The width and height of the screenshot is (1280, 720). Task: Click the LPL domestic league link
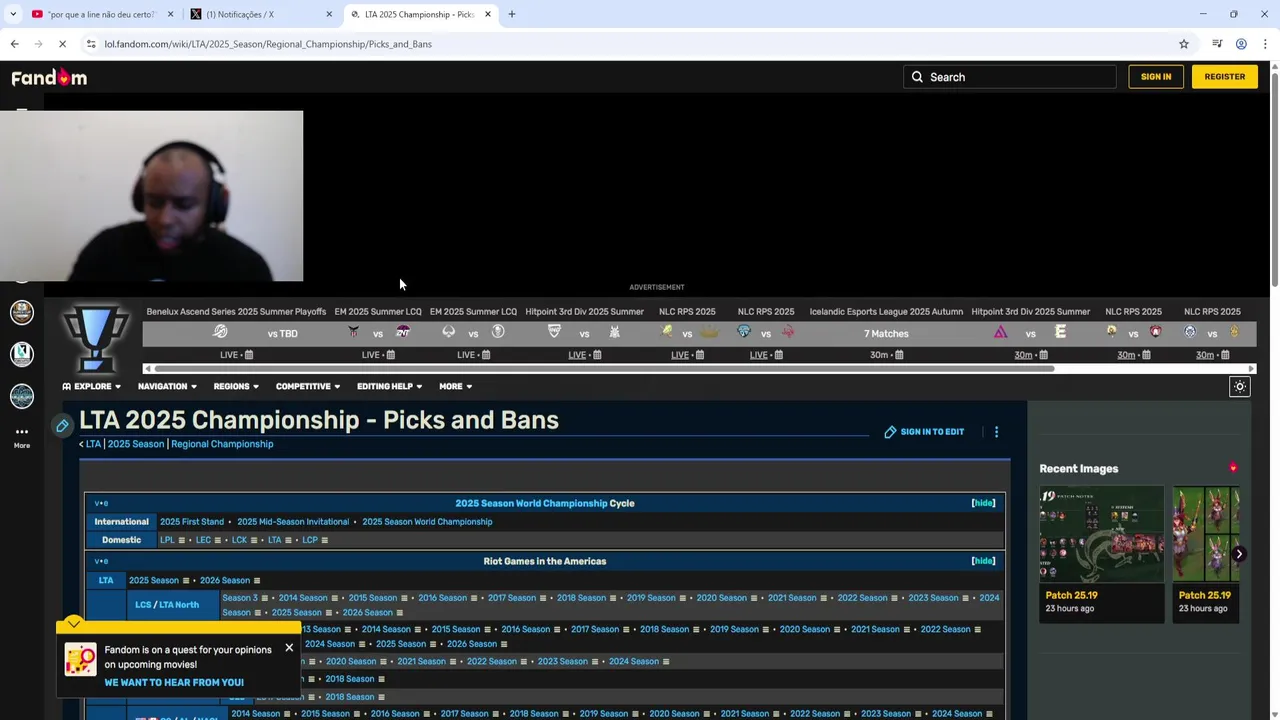tap(167, 540)
